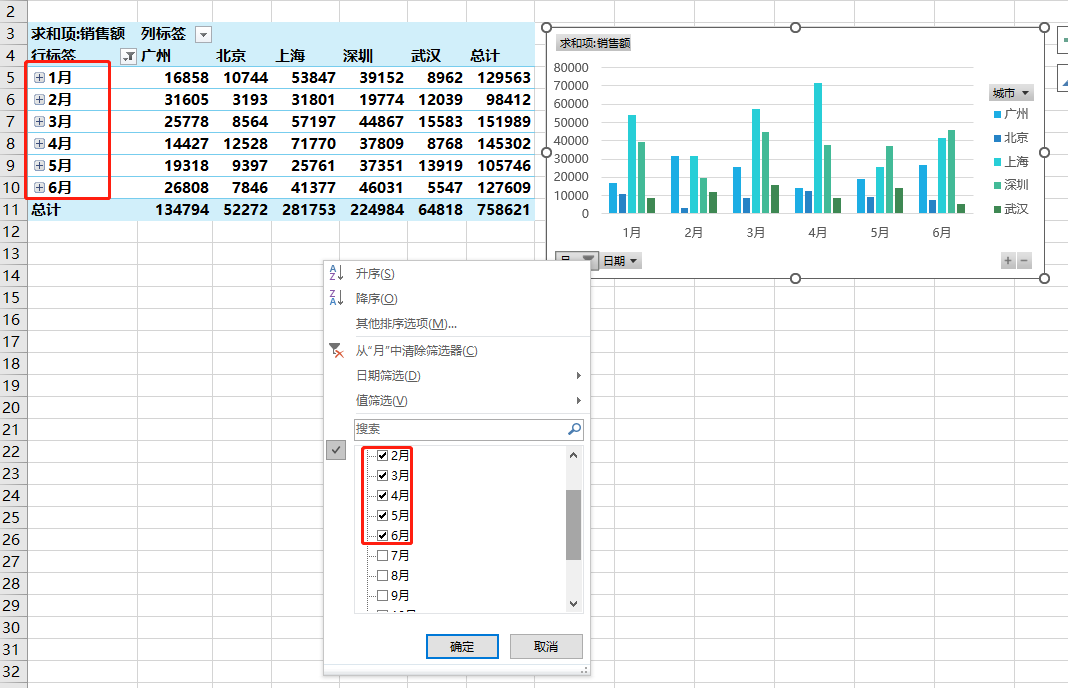Enable the 9月 checkbox
1068x688 pixels.
pyautogui.click(x=382, y=595)
